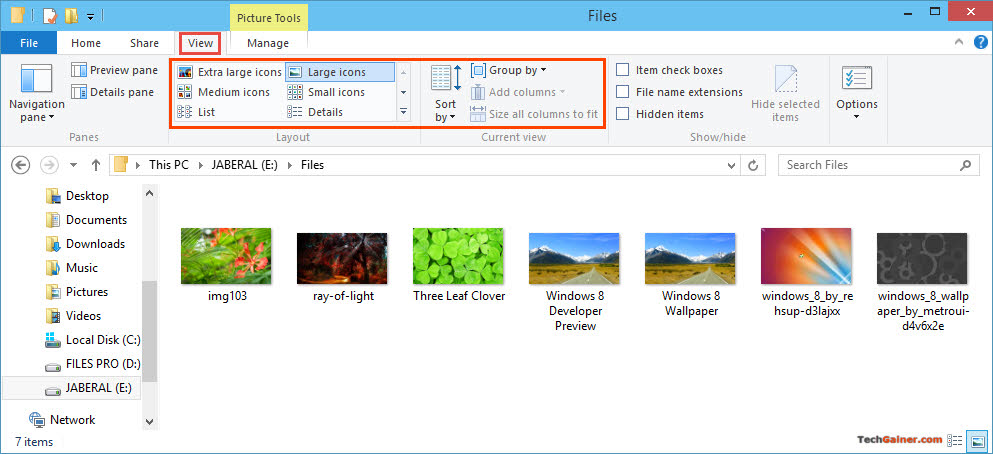Click Properties icon in quick access toolbar

pos(49,16)
